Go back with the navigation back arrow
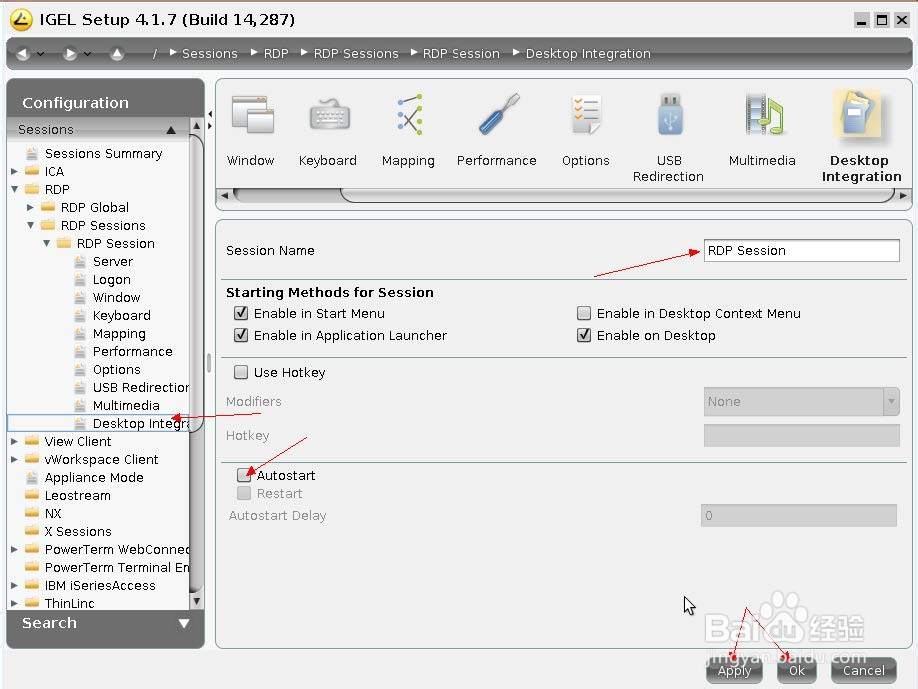This screenshot has width=918, height=689. pos(23,54)
